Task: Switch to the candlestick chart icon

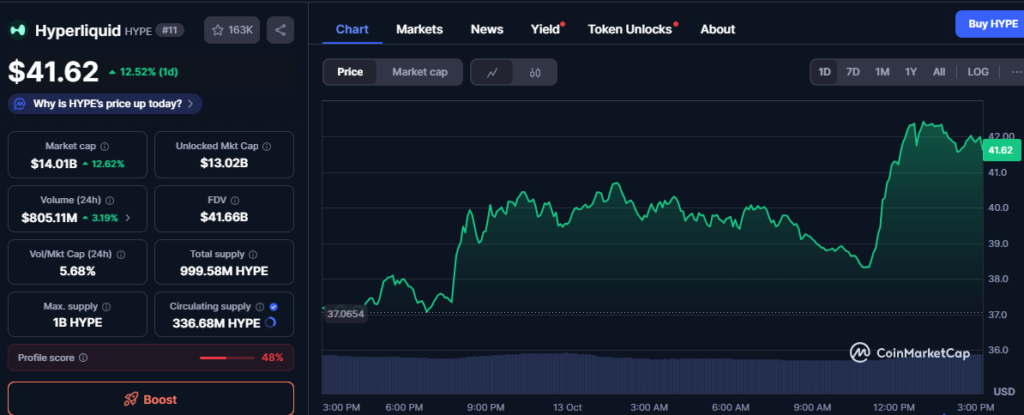Action: point(535,72)
